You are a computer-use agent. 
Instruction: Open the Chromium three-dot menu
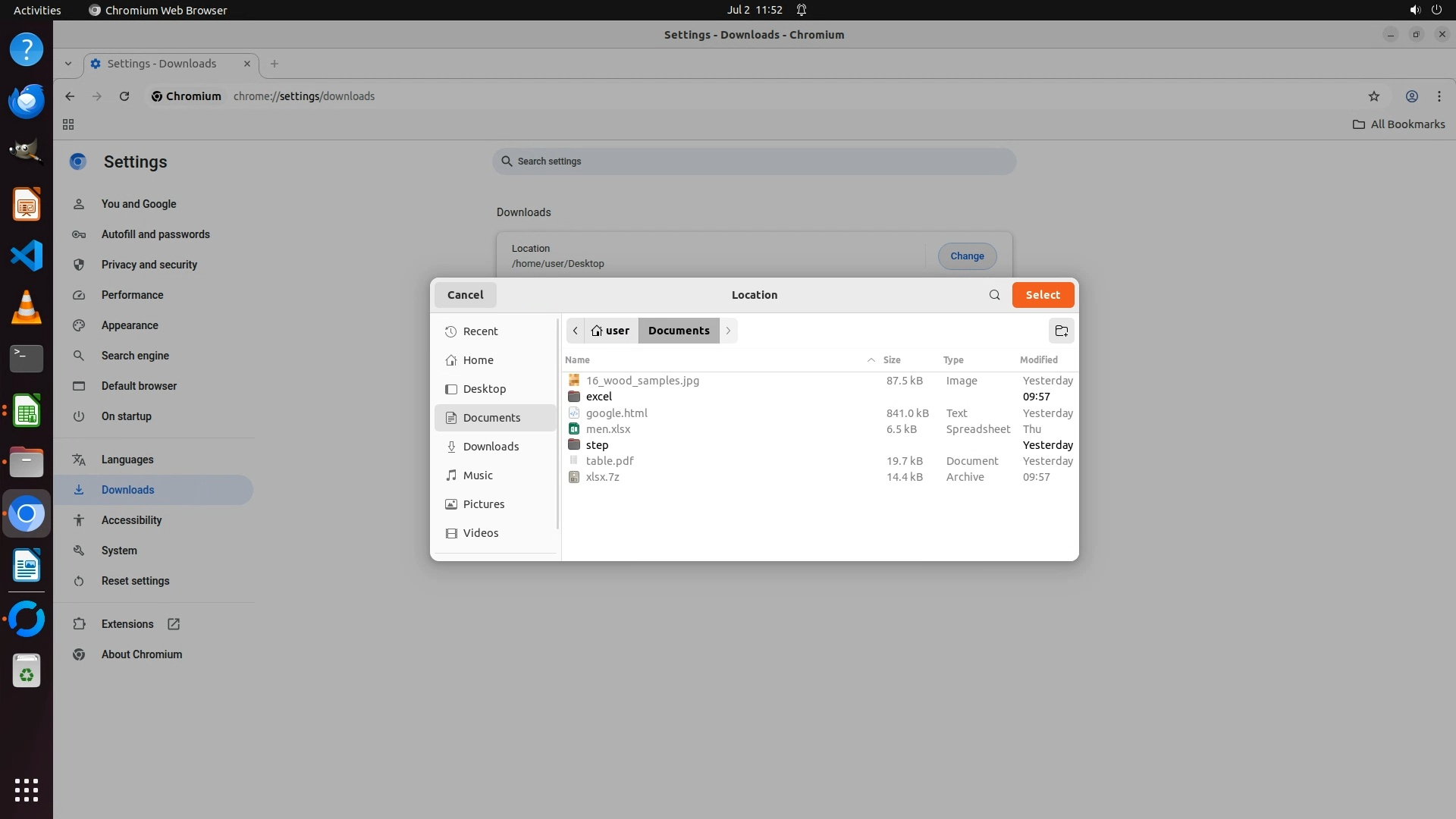coord(1439,96)
